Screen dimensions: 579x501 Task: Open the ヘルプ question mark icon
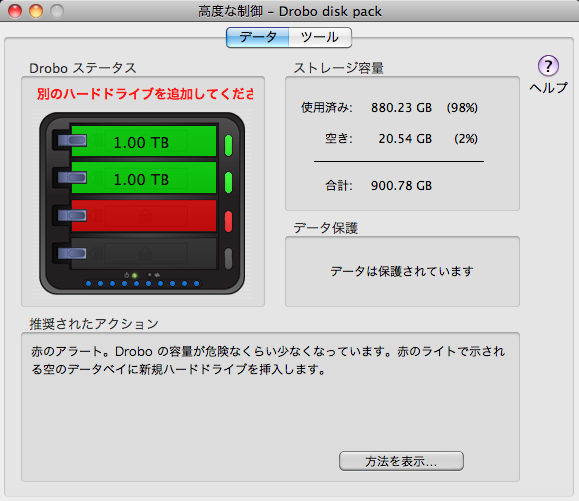548,66
